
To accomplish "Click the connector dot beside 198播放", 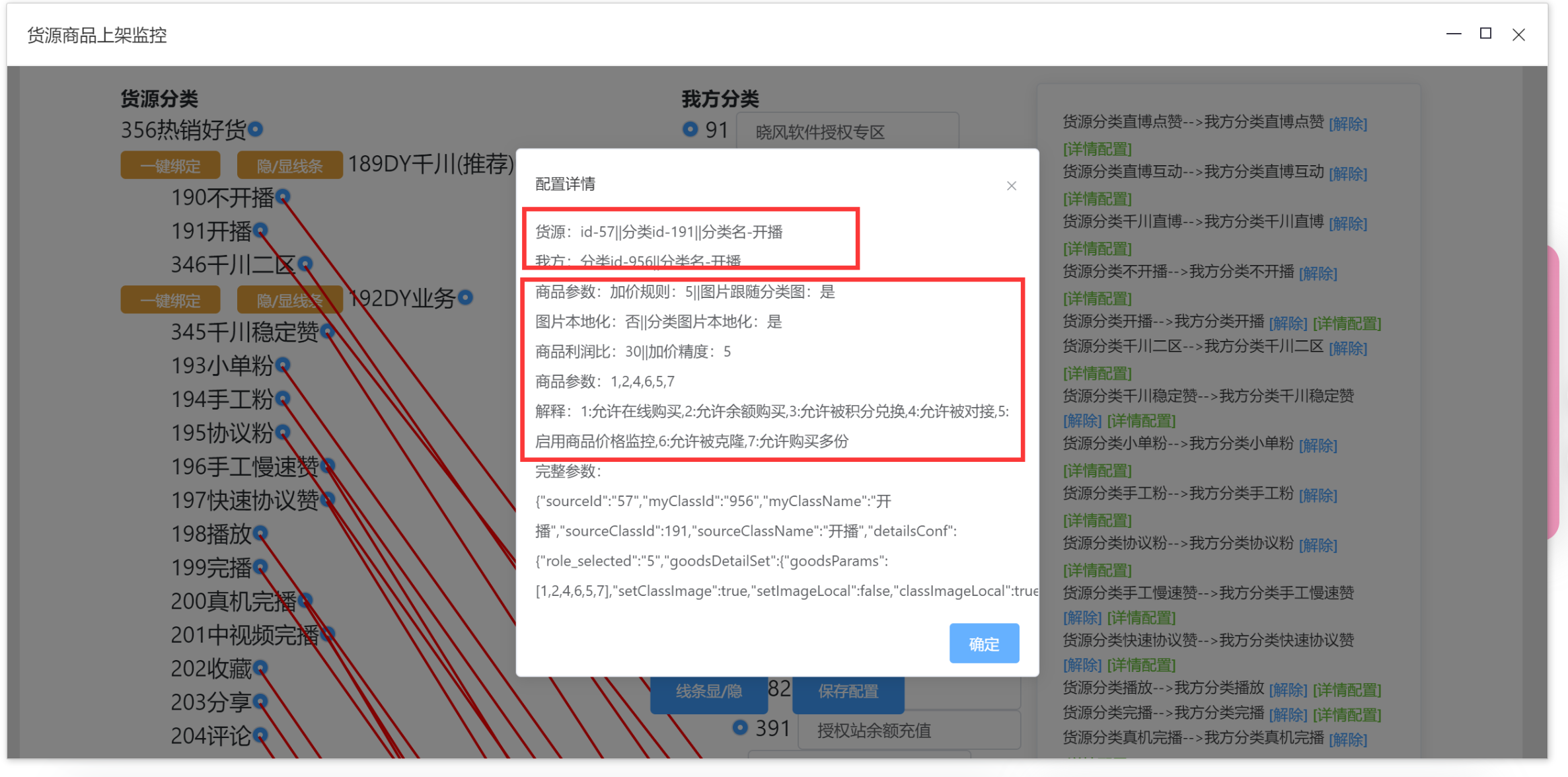I will tap(260, 533).
